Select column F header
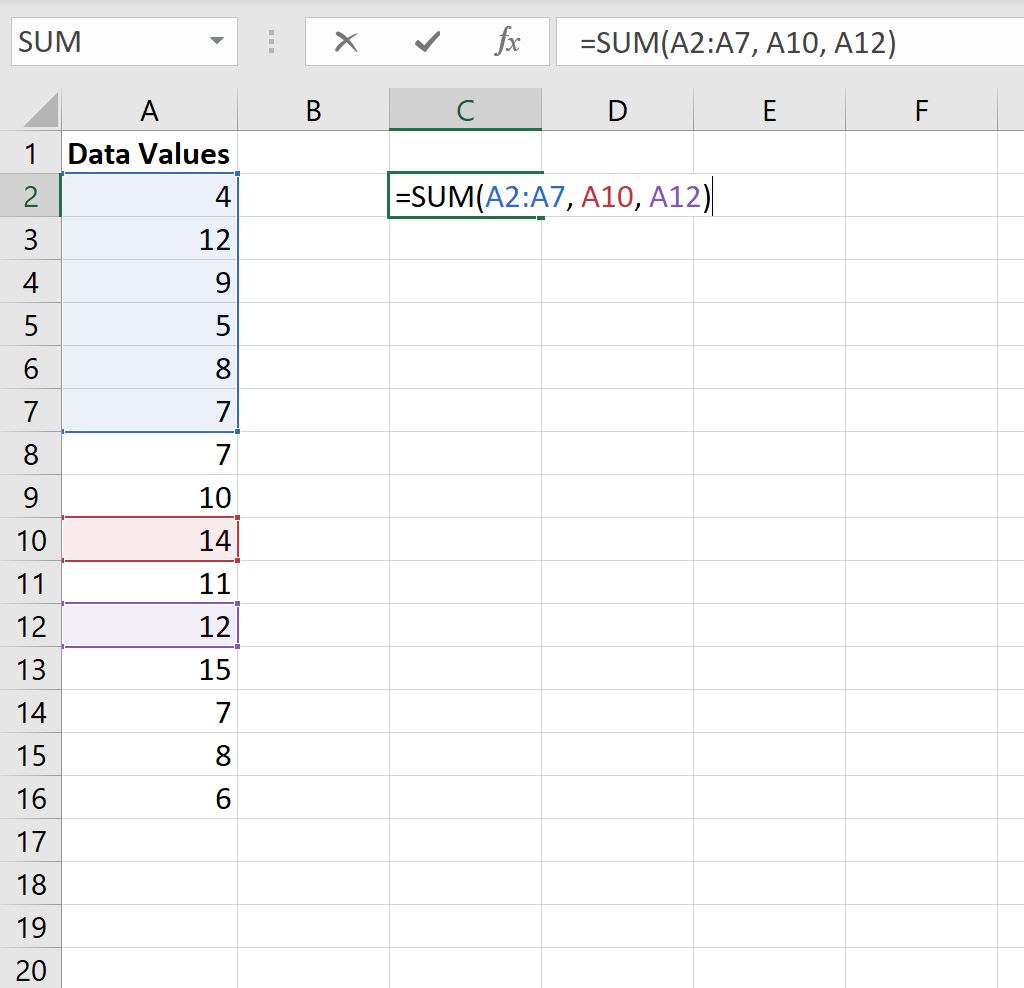Screen dimensions: 1024x988 coord(920,110)
